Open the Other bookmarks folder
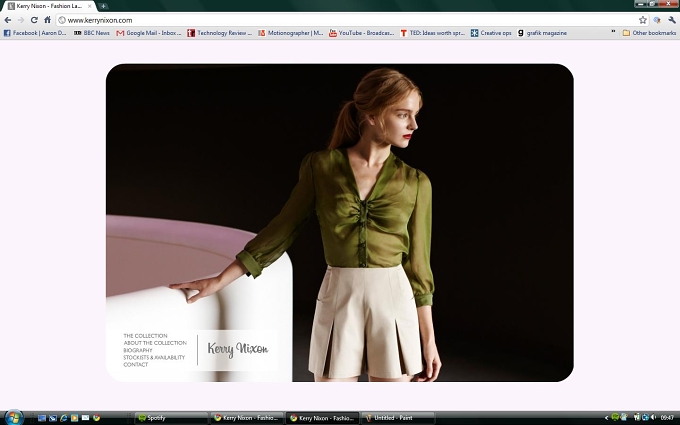Viewport: 680px width, 425px height. (x=649, y=33)
